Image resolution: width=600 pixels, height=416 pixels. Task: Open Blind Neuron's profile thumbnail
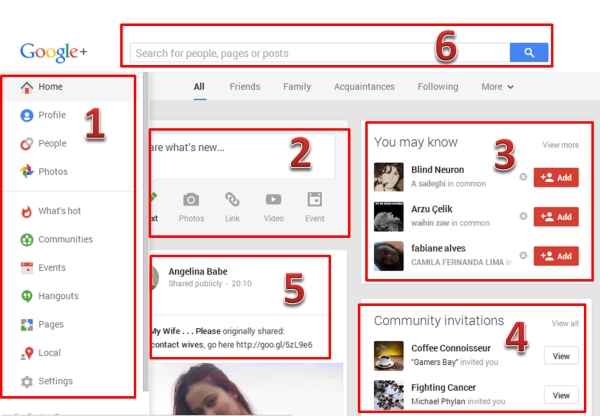point(388,177)
